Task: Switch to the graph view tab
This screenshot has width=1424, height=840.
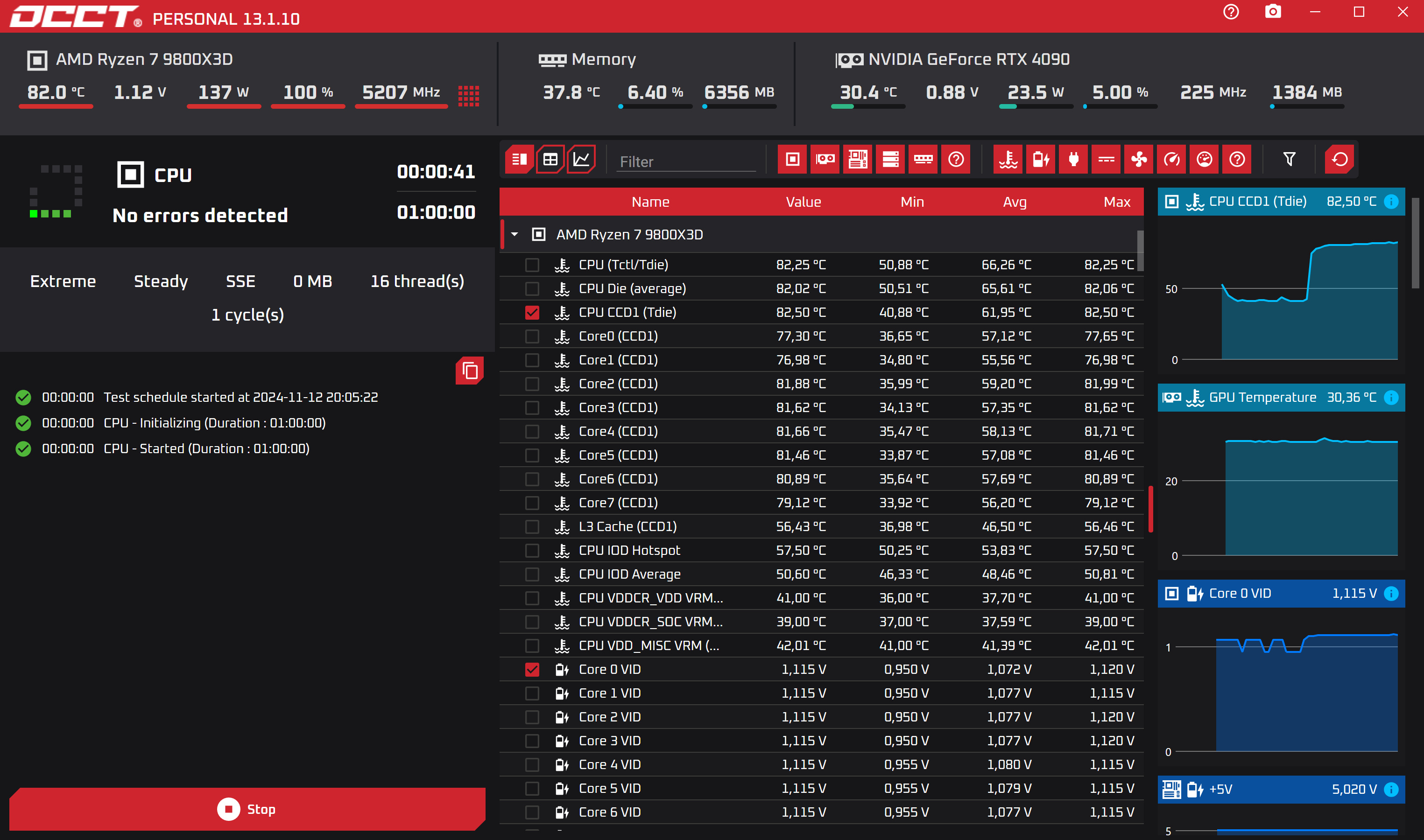Action: (x=581, y=160)
